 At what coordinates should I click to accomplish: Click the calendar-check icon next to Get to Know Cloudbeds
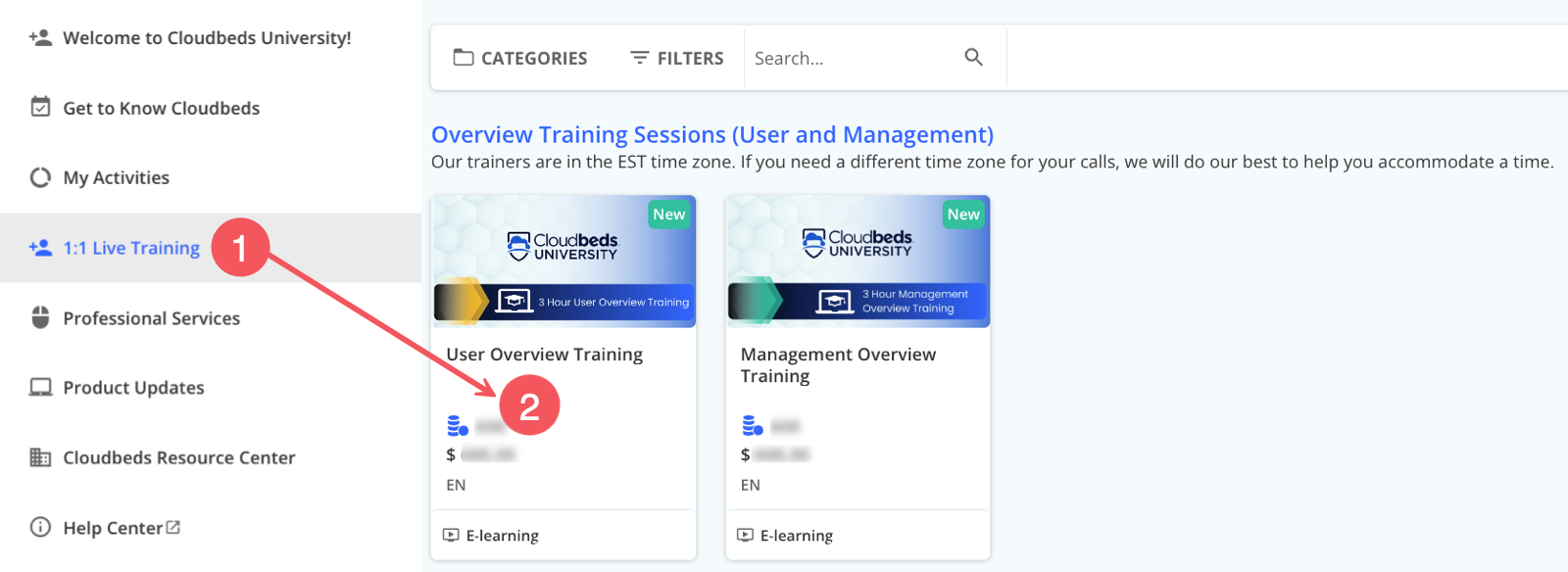[40, 107]
